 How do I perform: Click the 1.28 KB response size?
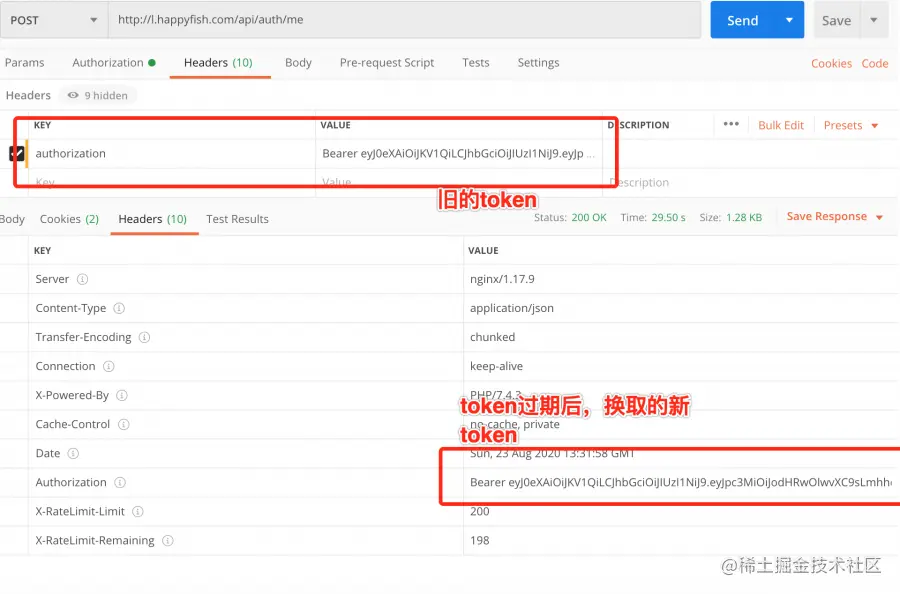pos(744,218)
